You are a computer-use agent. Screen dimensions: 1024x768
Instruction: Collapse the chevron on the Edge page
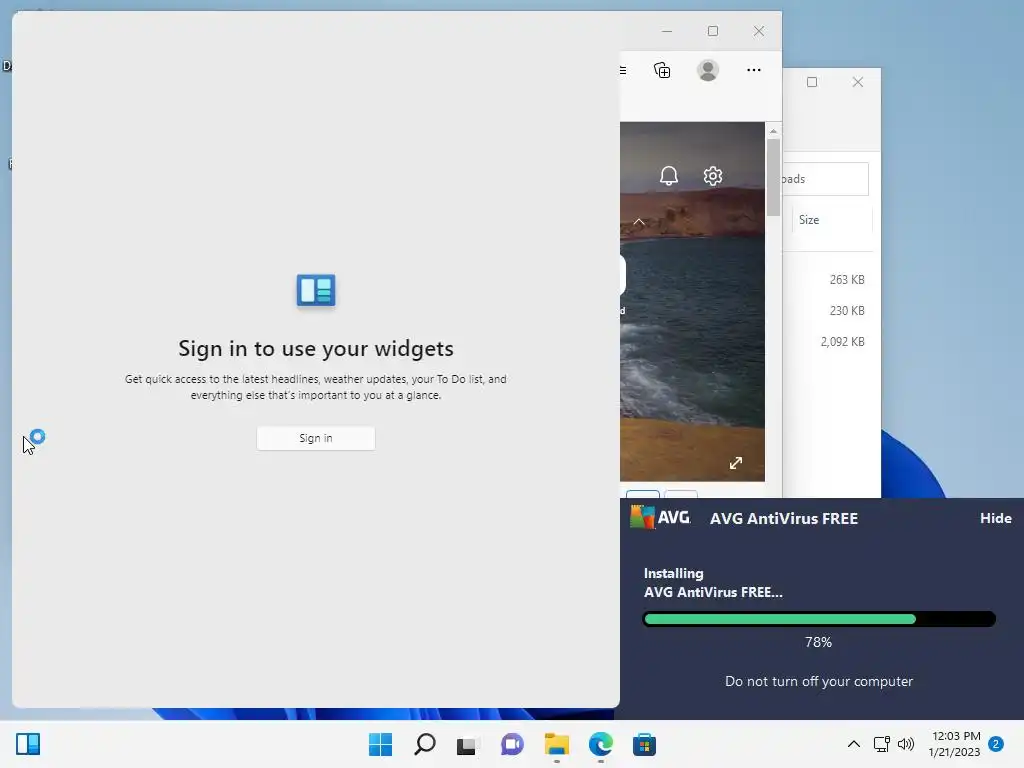coord(639,222)
